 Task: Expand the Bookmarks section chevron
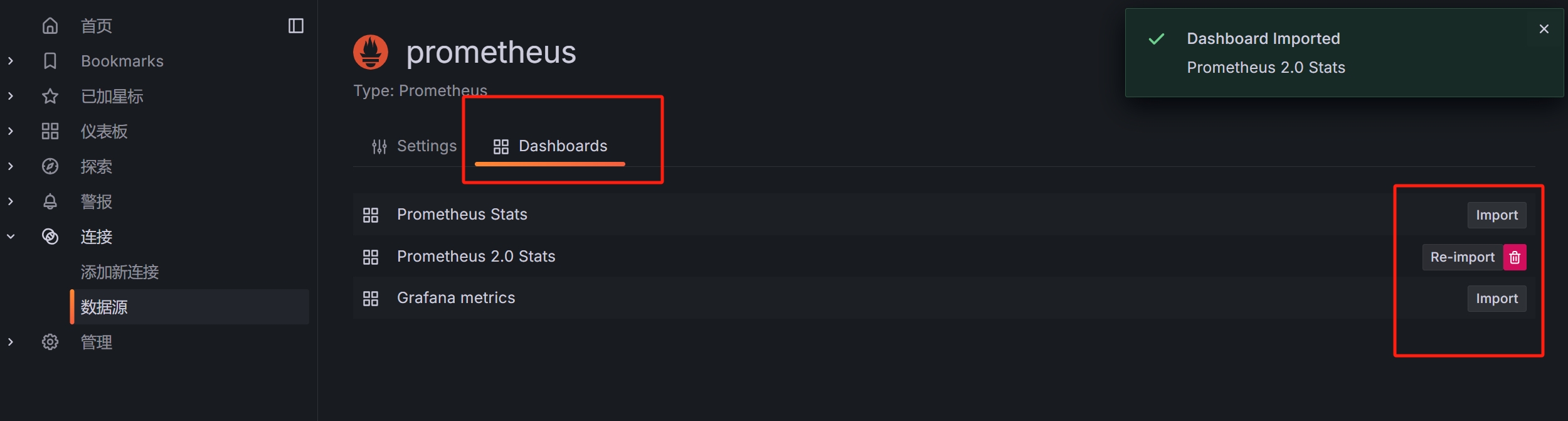[x=11, y=61]
